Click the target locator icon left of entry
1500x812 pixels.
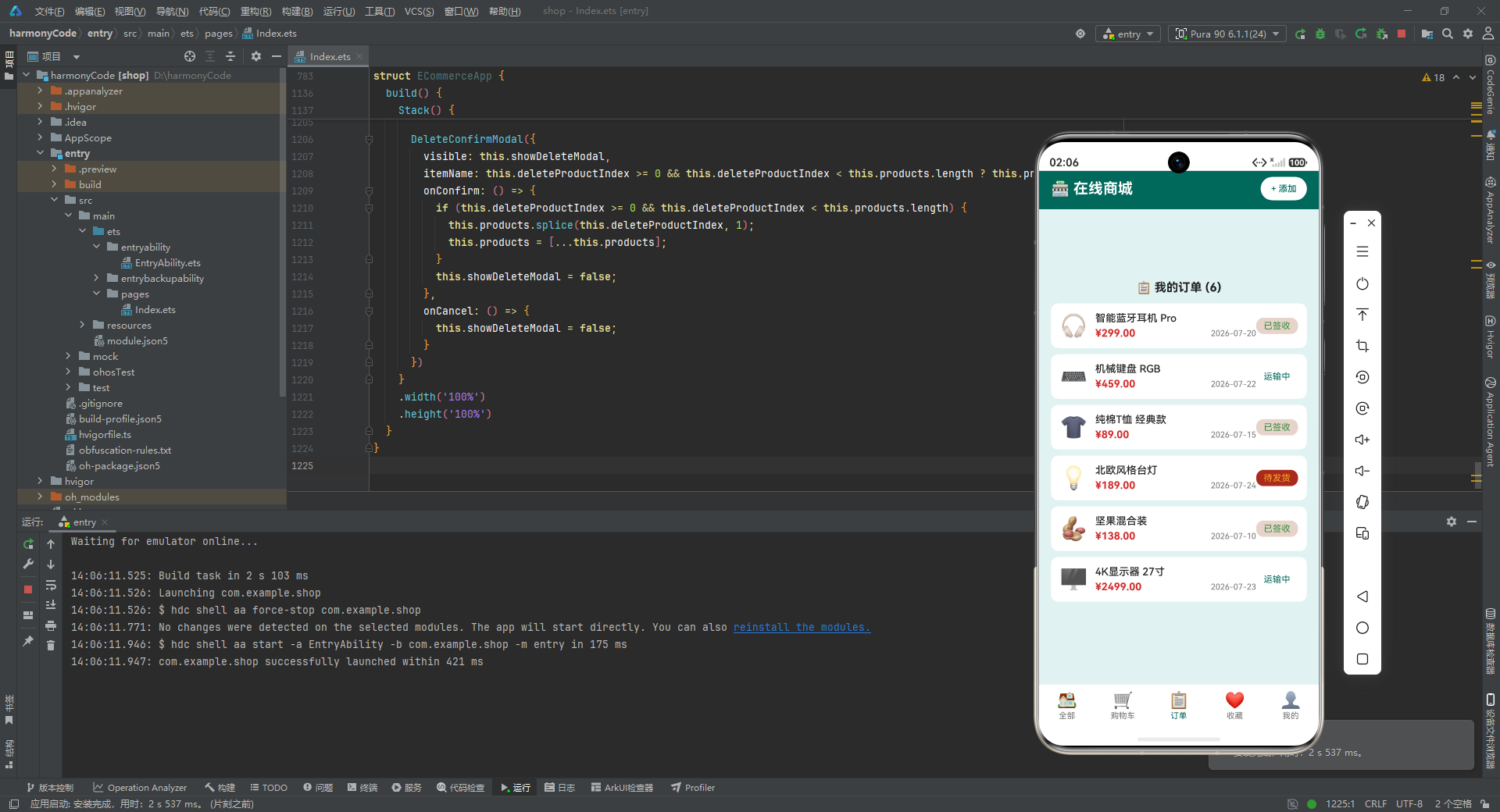(x=1080, y=34)
